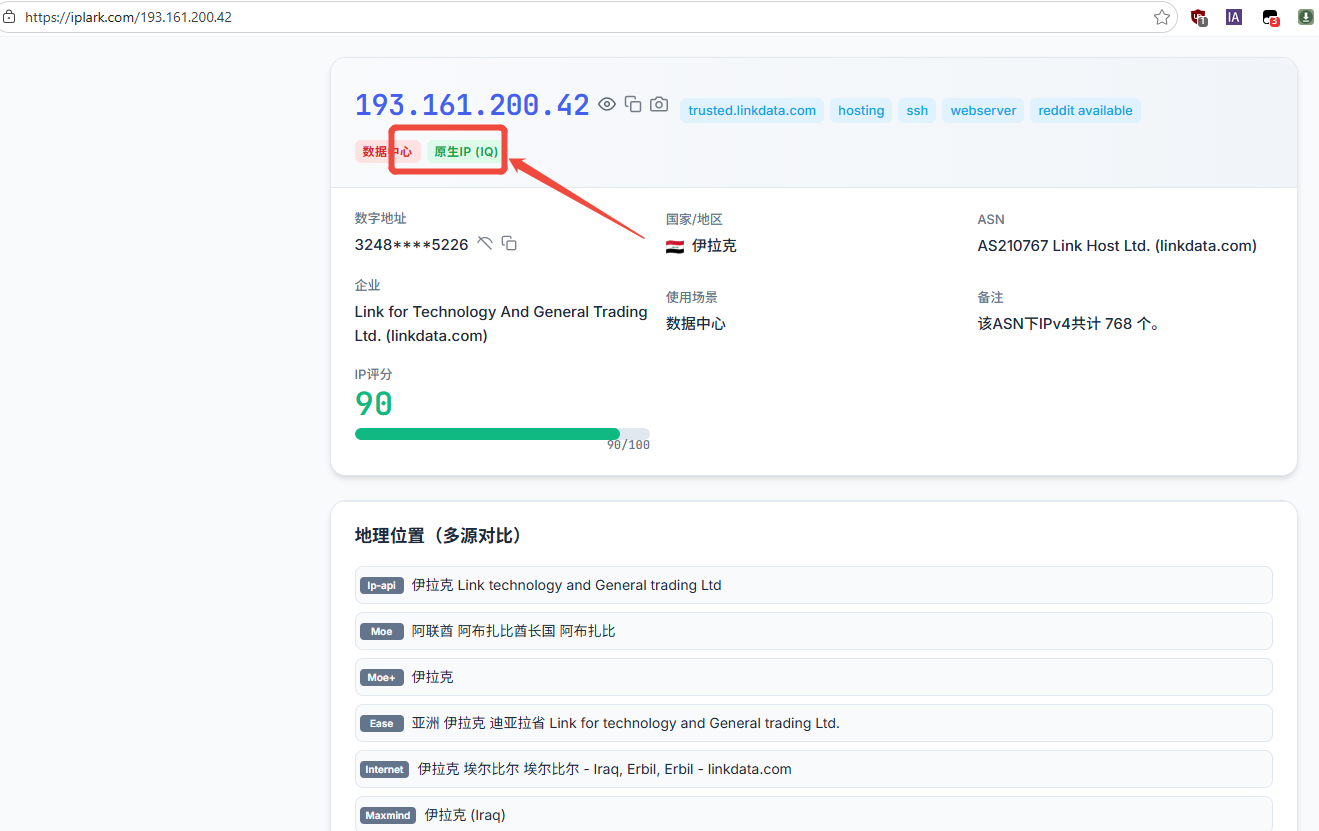Image resolution: width=1319 pixels, height=831 pixels.
Task: Click the reddit available tag
Action: [x=1085, y=111]
